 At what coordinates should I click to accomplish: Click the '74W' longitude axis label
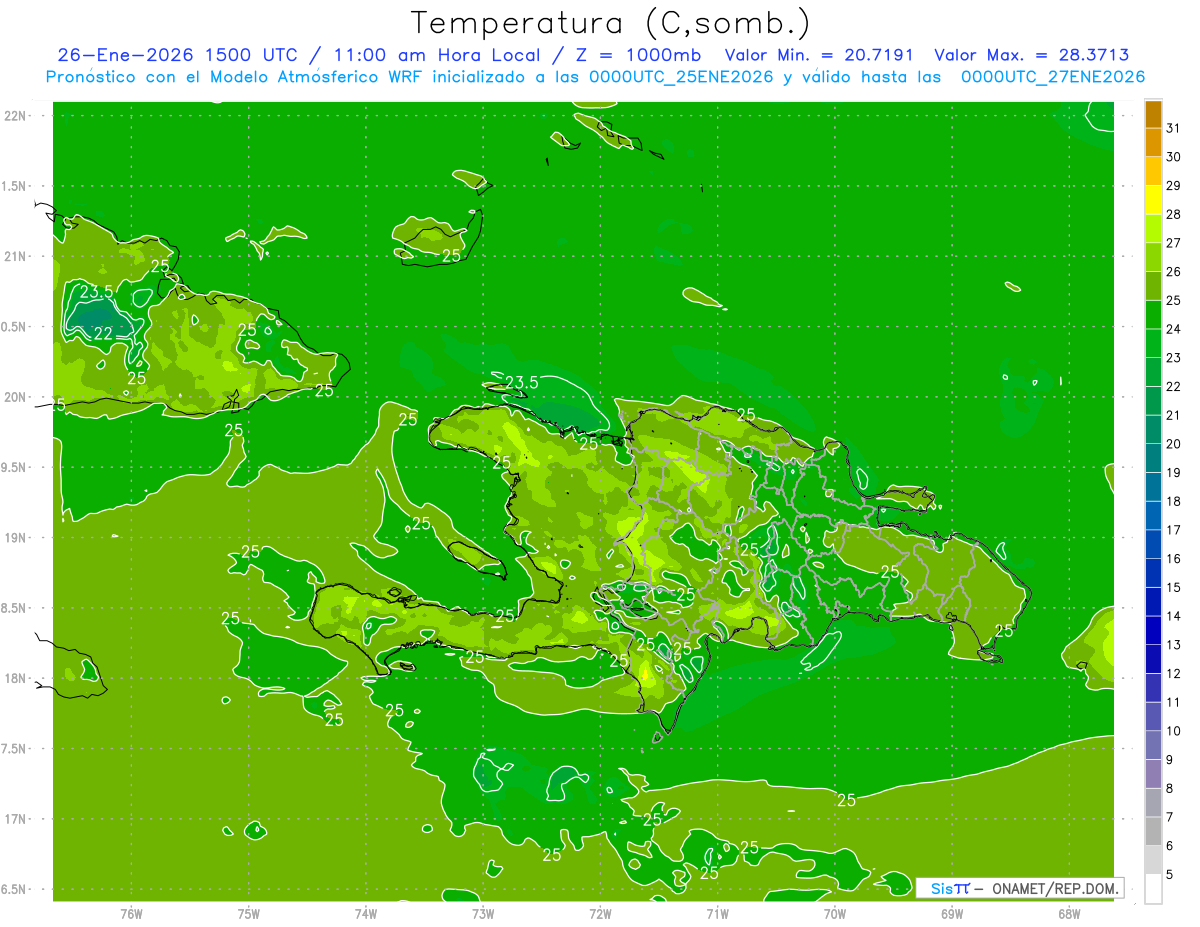point(366,914)
